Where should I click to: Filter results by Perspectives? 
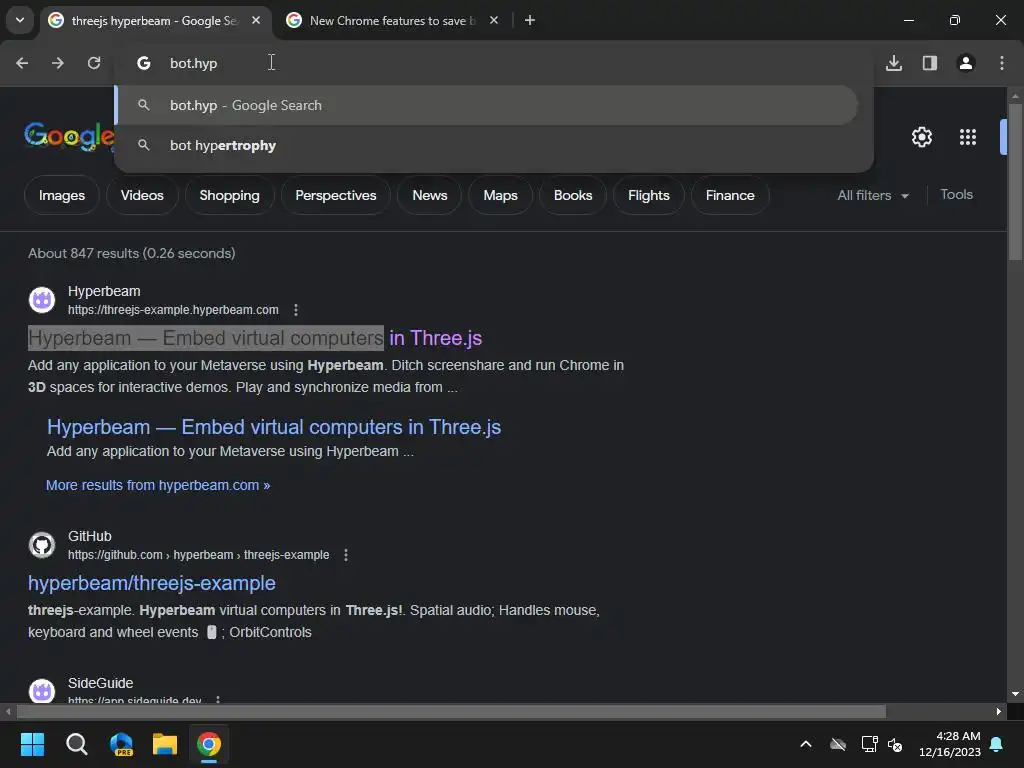click(336, 195)
